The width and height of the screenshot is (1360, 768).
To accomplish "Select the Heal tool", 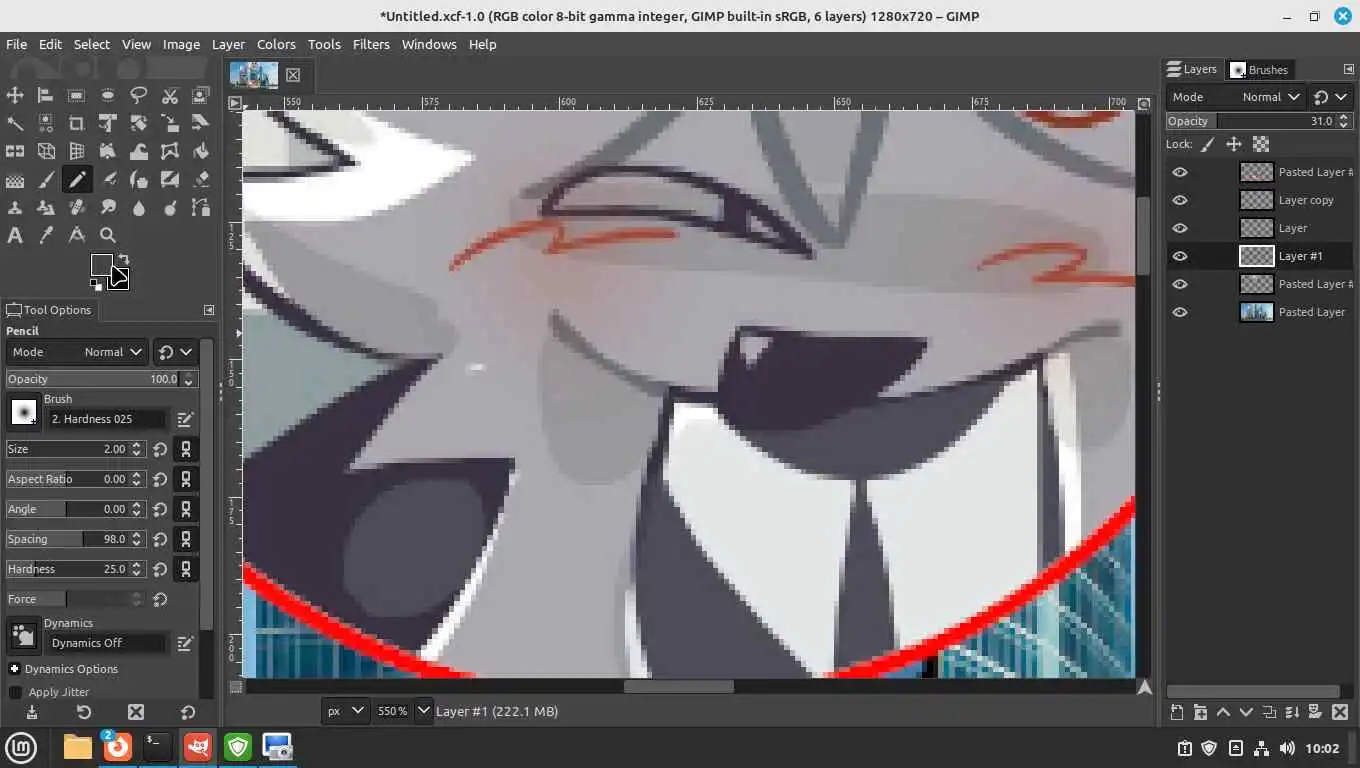I will point(76,208).
